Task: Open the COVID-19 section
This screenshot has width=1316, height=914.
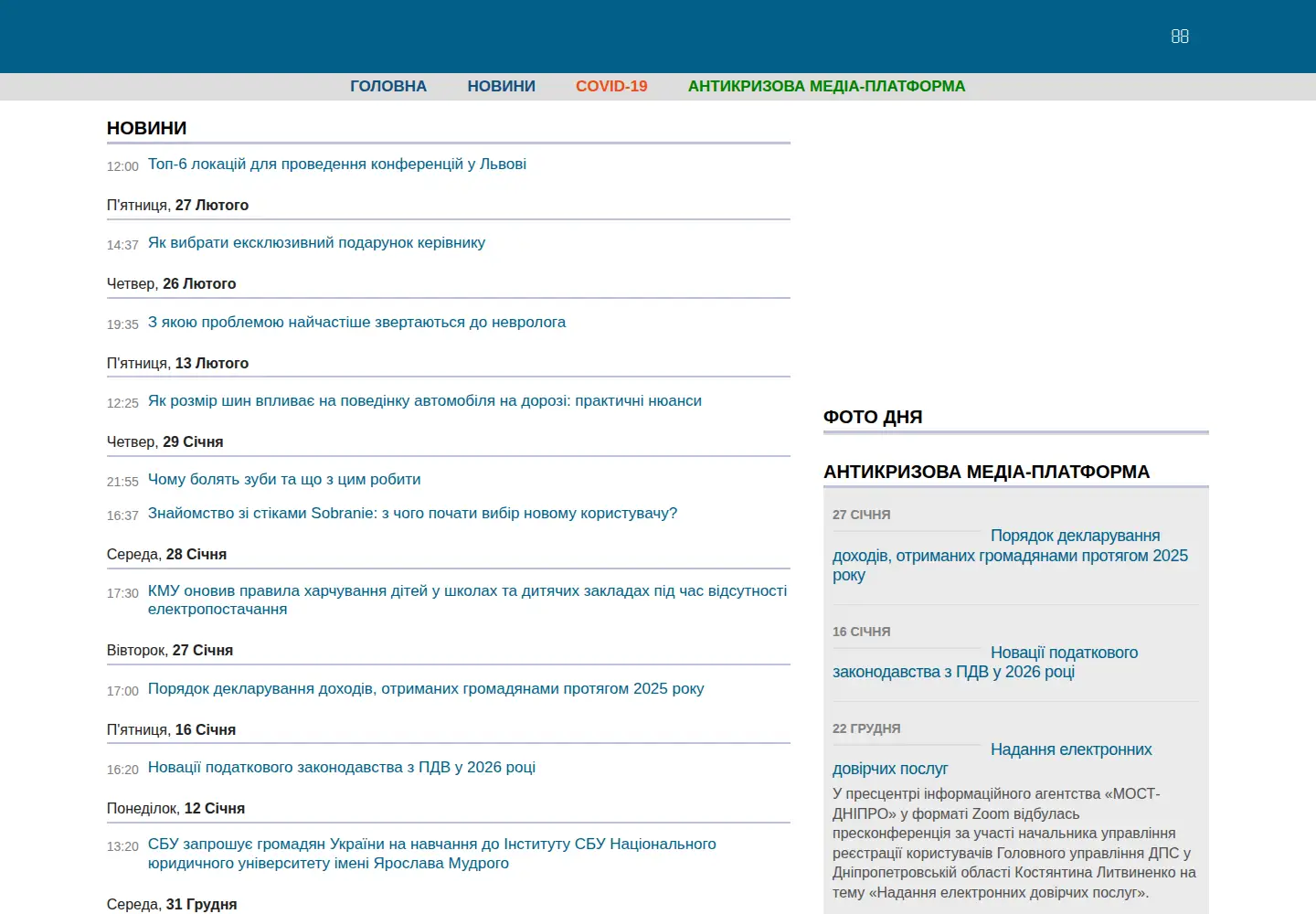Action: click(x=611, y=86)
